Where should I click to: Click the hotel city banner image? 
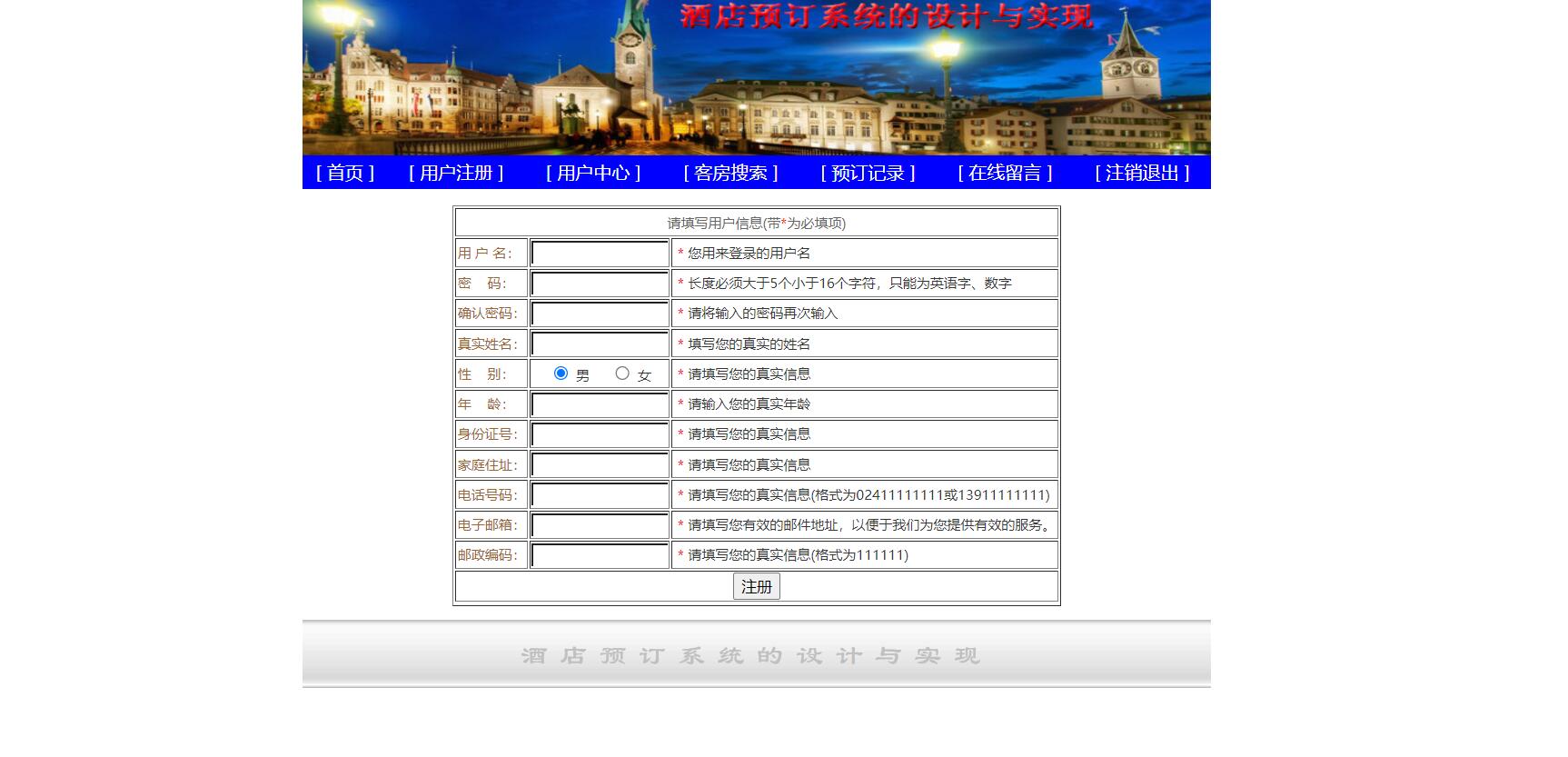click(757, 77)
